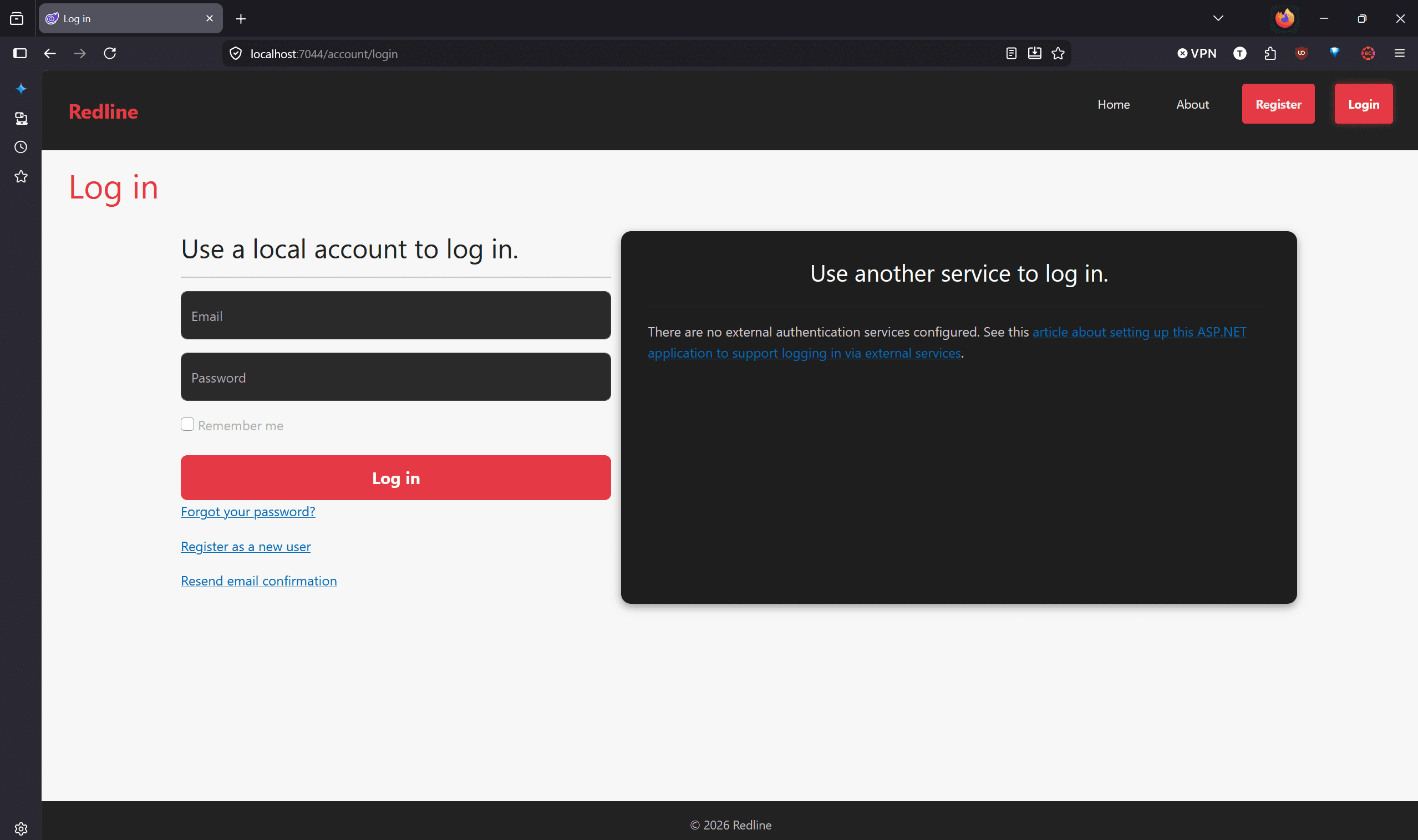Click the Login nav button
Viewport: 1418px width, 840px height.
[1363, 104]
